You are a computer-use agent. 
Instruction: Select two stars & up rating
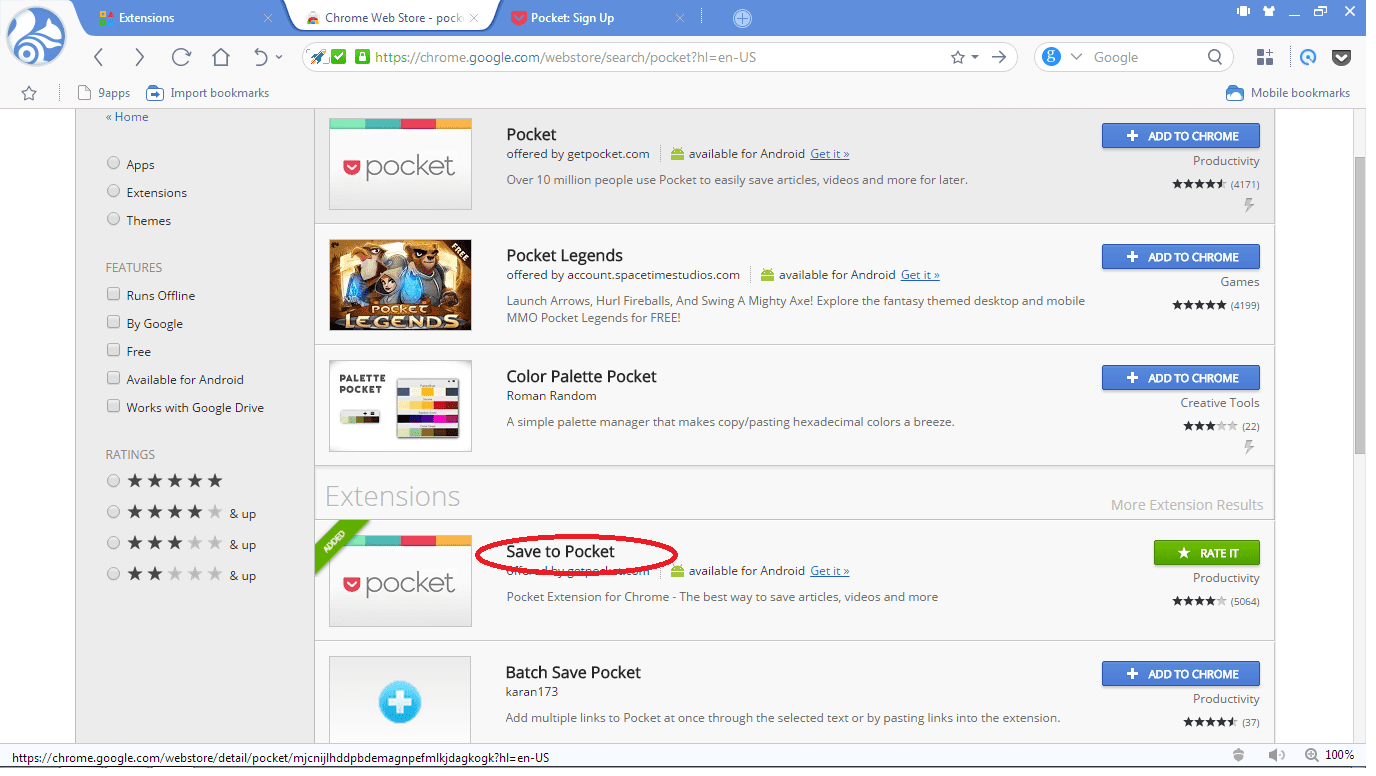tap(113, 574)
